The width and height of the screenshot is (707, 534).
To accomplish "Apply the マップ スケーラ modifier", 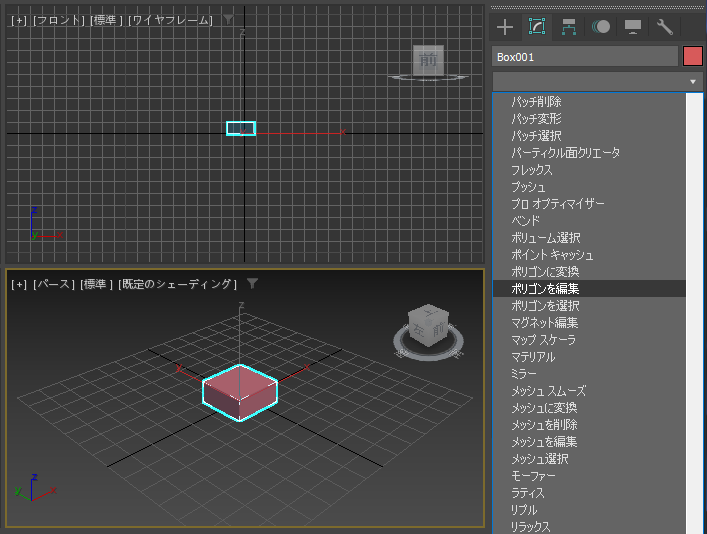I will tap(589, 340).
